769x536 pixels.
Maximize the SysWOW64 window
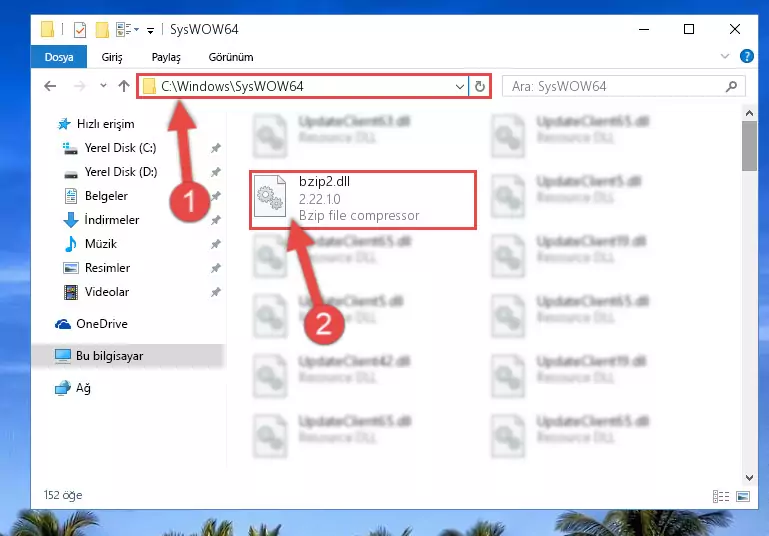coord(689,29)
